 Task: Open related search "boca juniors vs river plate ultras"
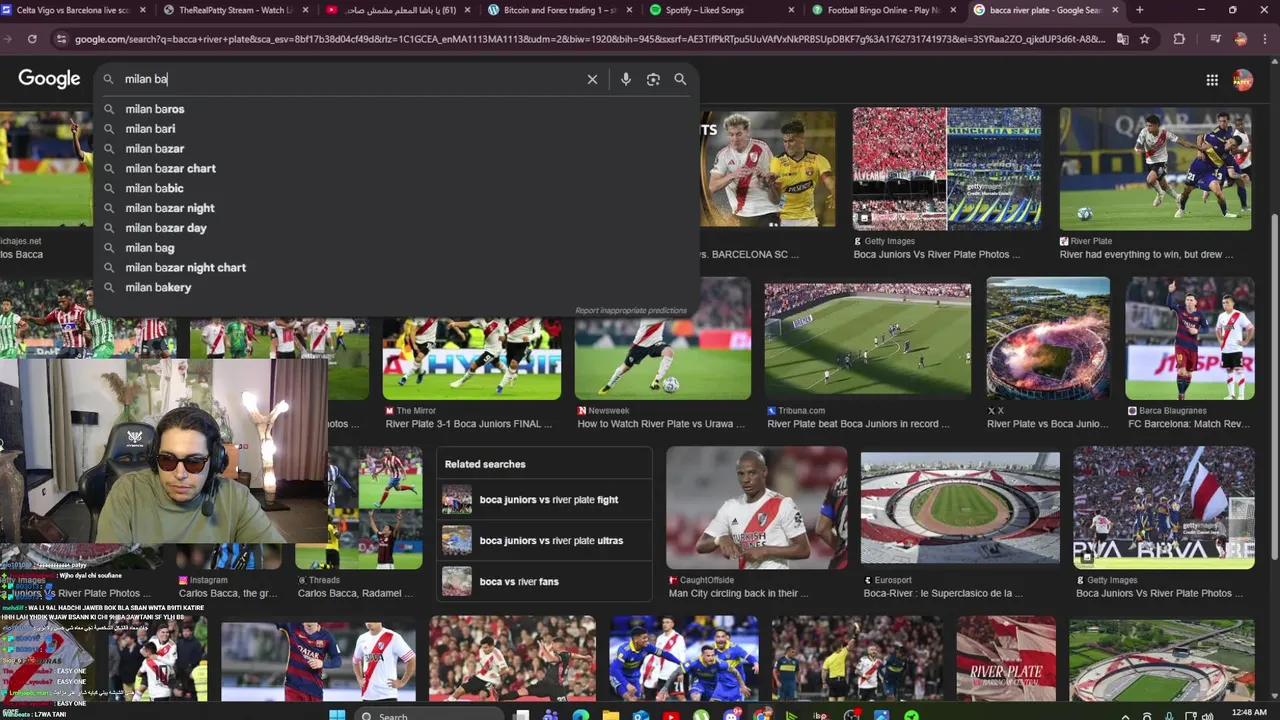click(544, 541)
